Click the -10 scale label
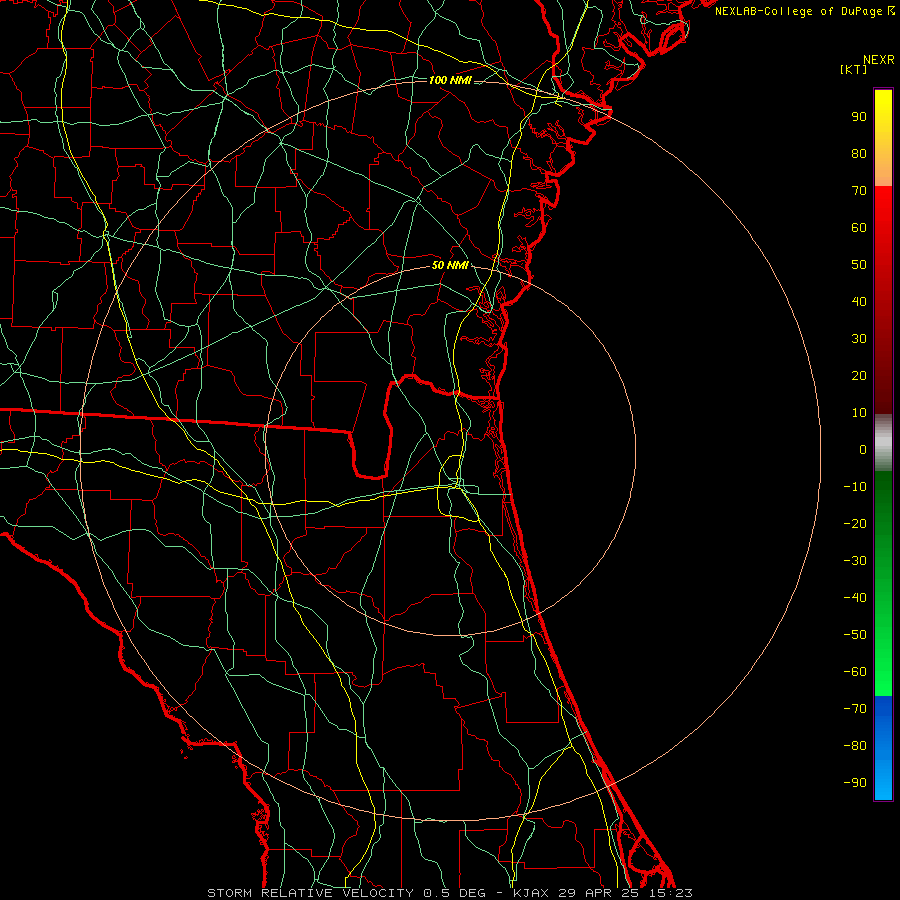Screen dimensions: 900x900 tap(855, 487)
